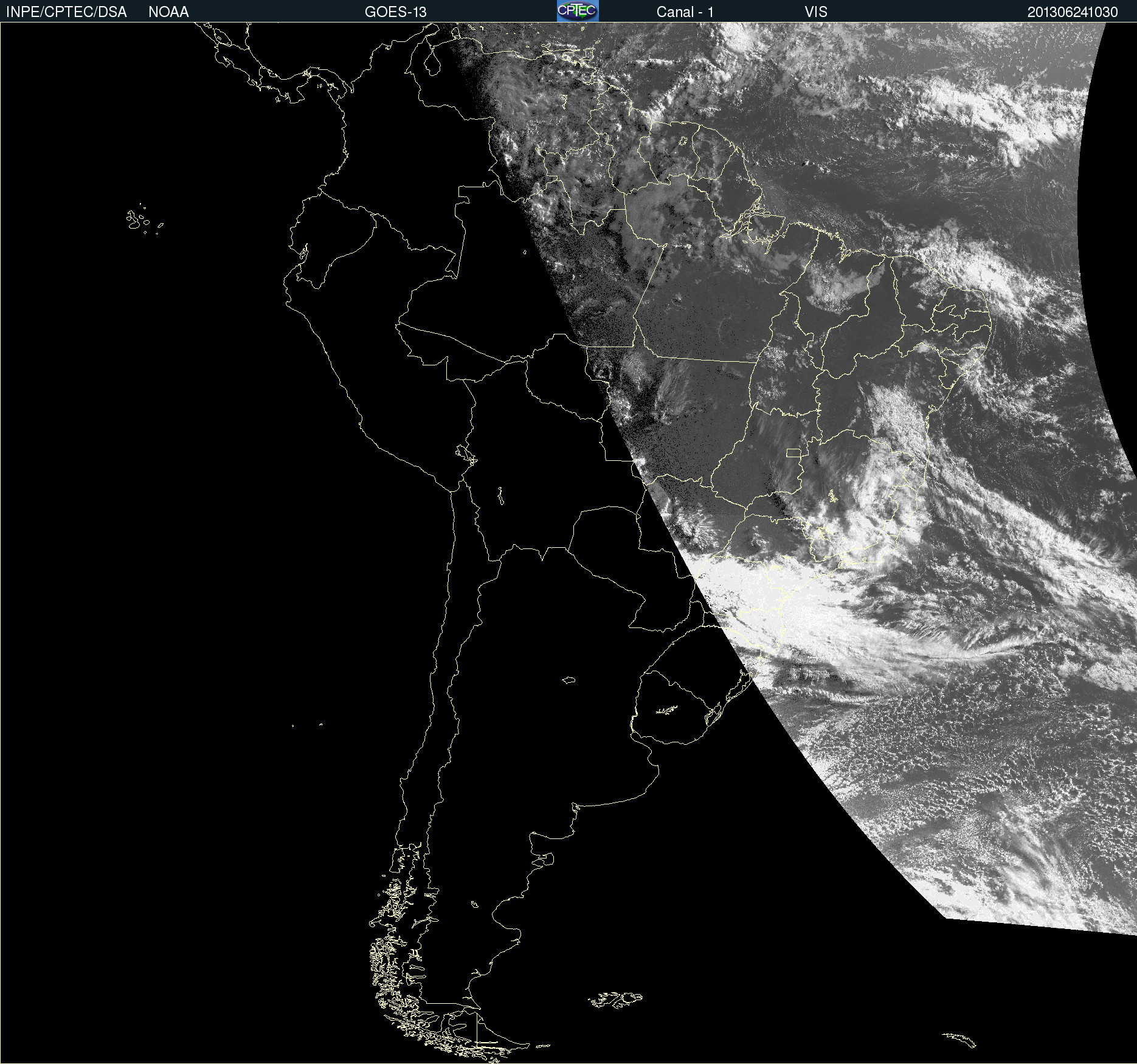Select the "Canal - 1" channel label
Viewport: 1137px width, 1064px height.
click(685, 12)
